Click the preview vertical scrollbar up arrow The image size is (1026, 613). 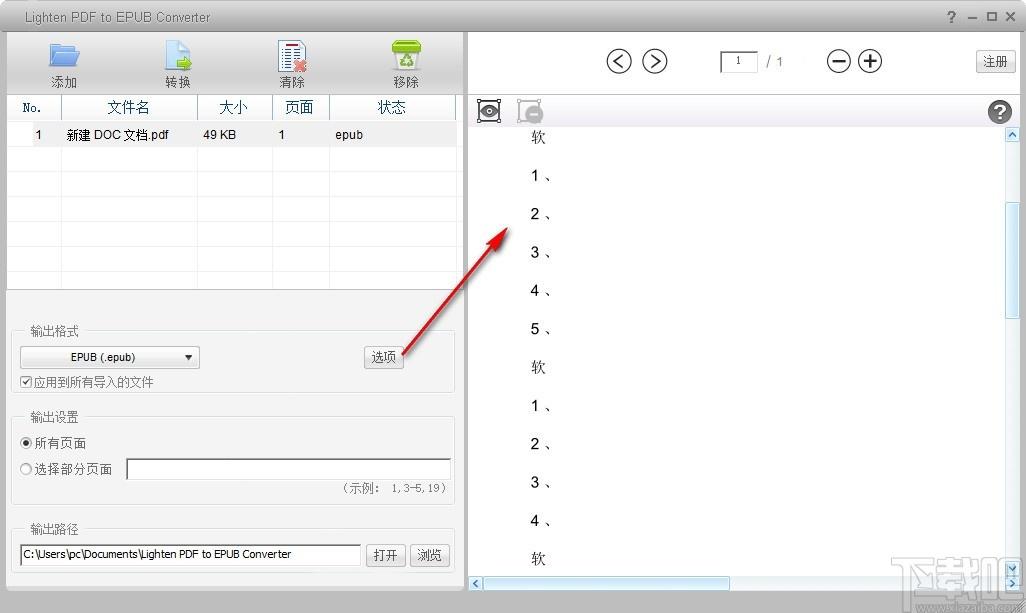coord(1012,135)
